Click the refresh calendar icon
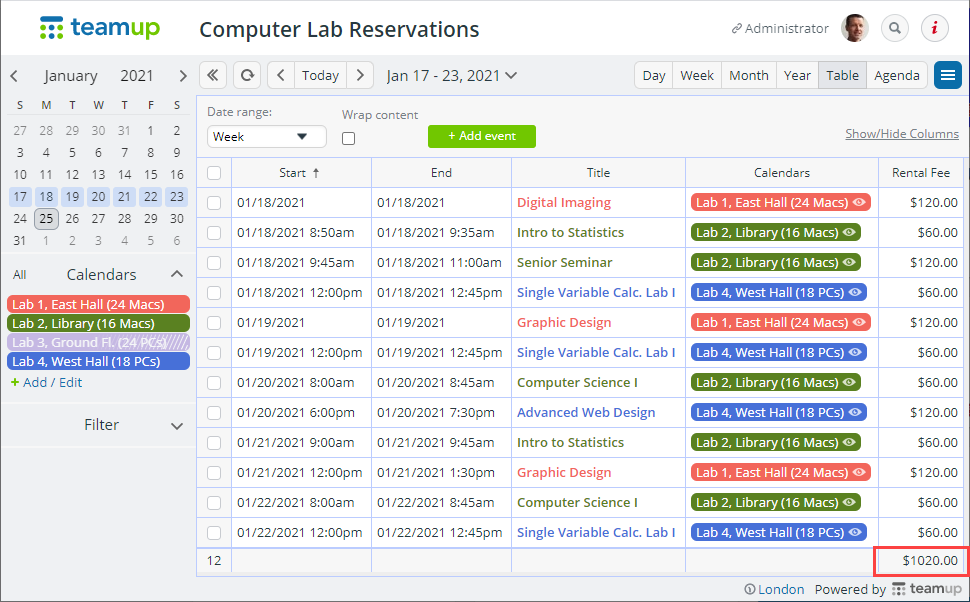 click(x=247, y=75)
